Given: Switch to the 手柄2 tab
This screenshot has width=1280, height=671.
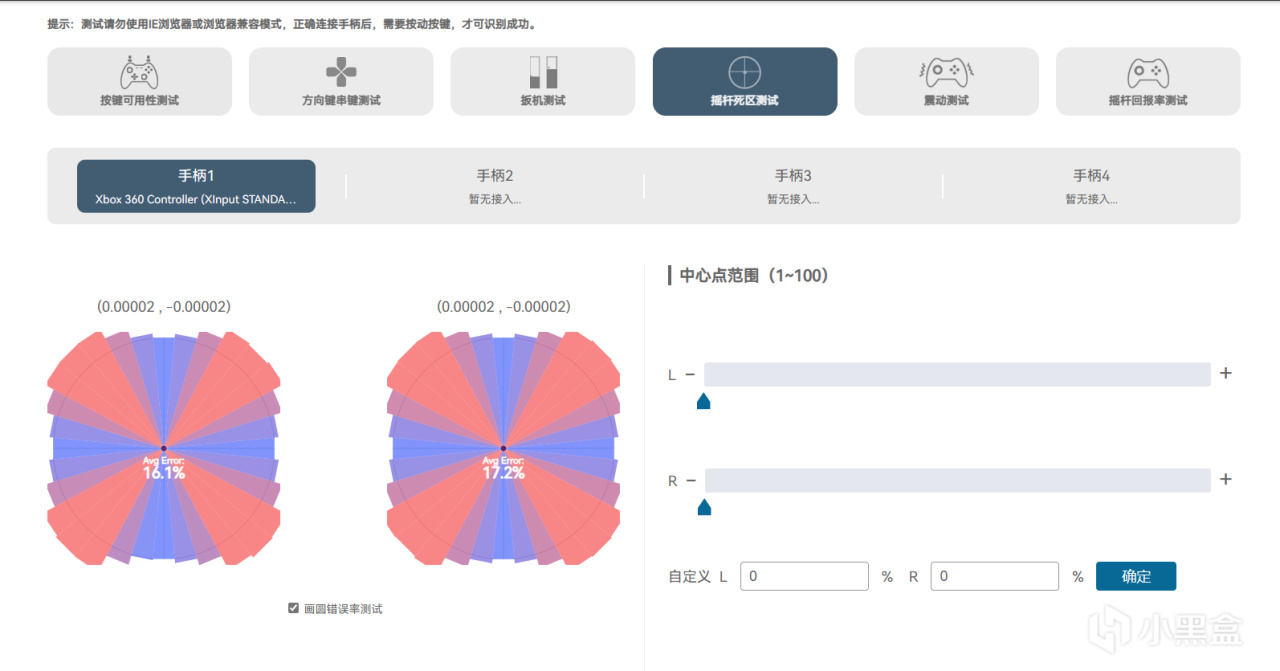Looking at the screenshot, I should 494,186.
